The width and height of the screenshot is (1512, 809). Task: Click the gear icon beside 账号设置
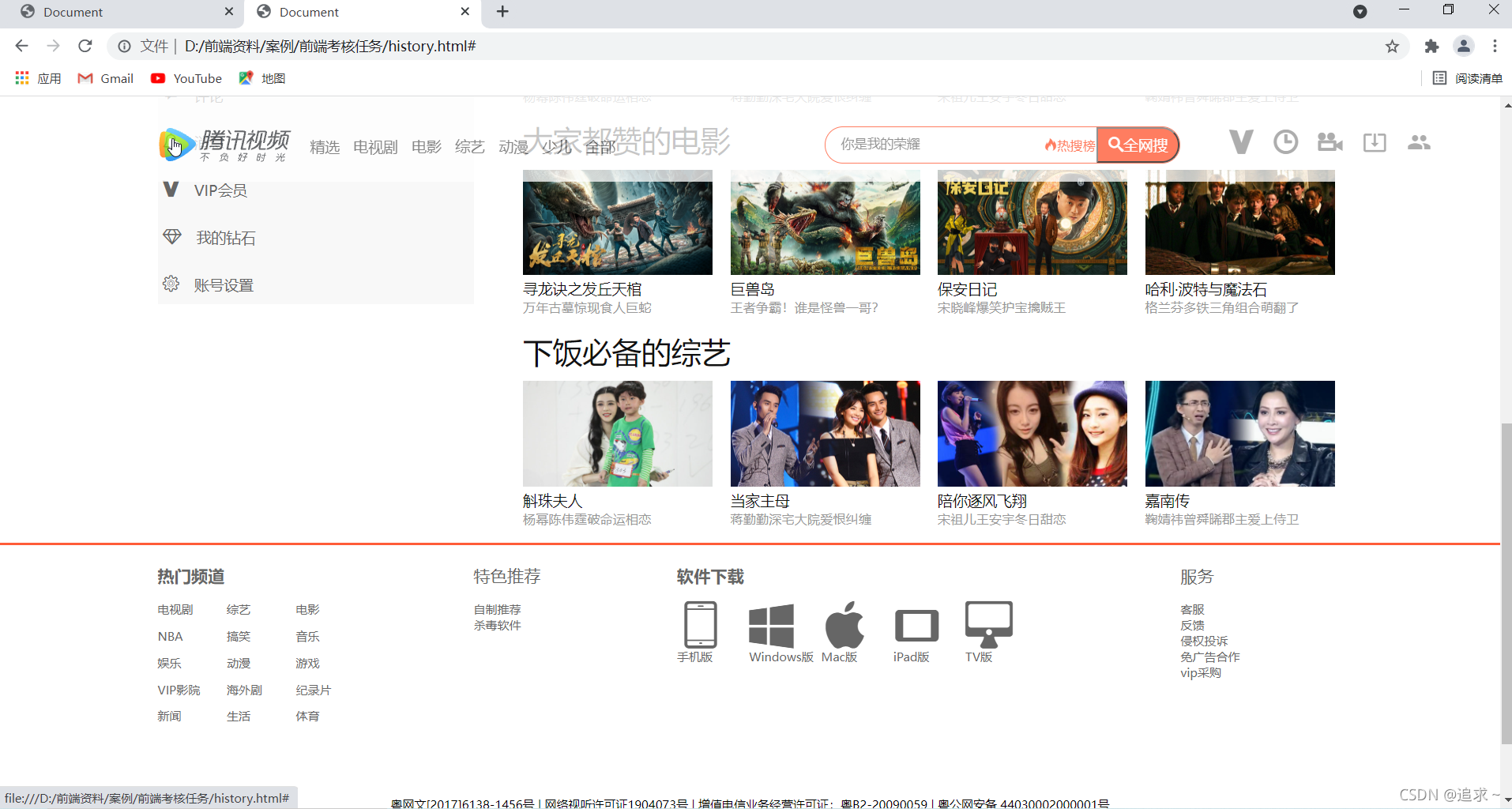pyautogui.click(x=171, y=284)
